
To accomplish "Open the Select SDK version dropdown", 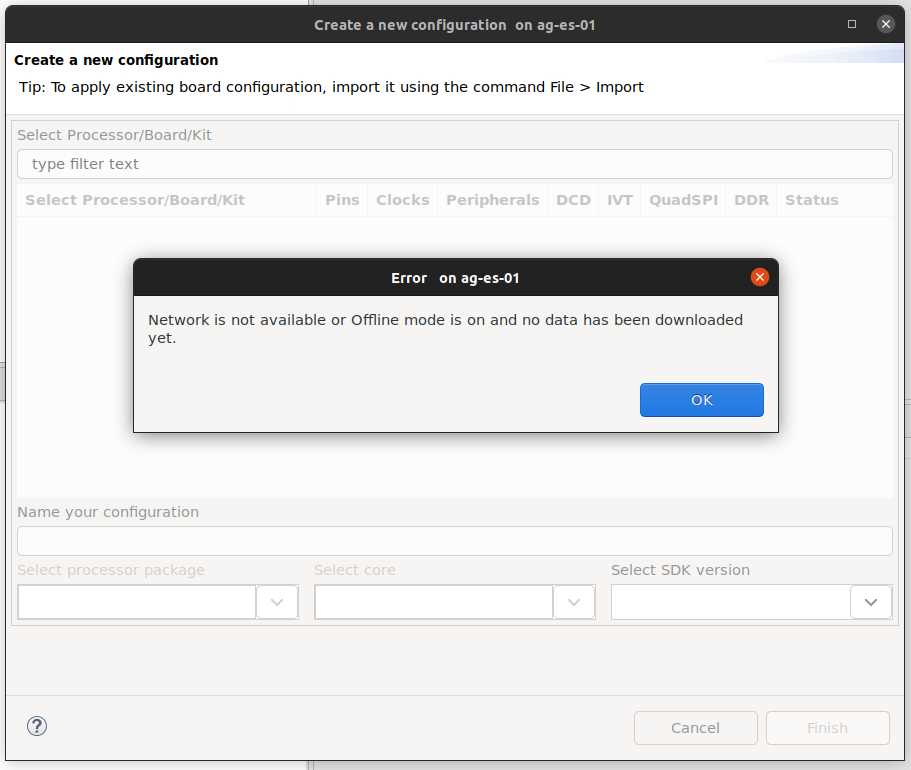I will click(871, 602).
